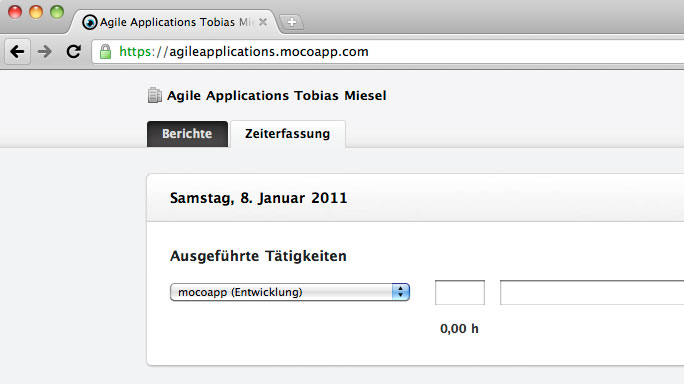Screen dimensions: 684x384
Task: Click the company building icon
Action: 154,95
